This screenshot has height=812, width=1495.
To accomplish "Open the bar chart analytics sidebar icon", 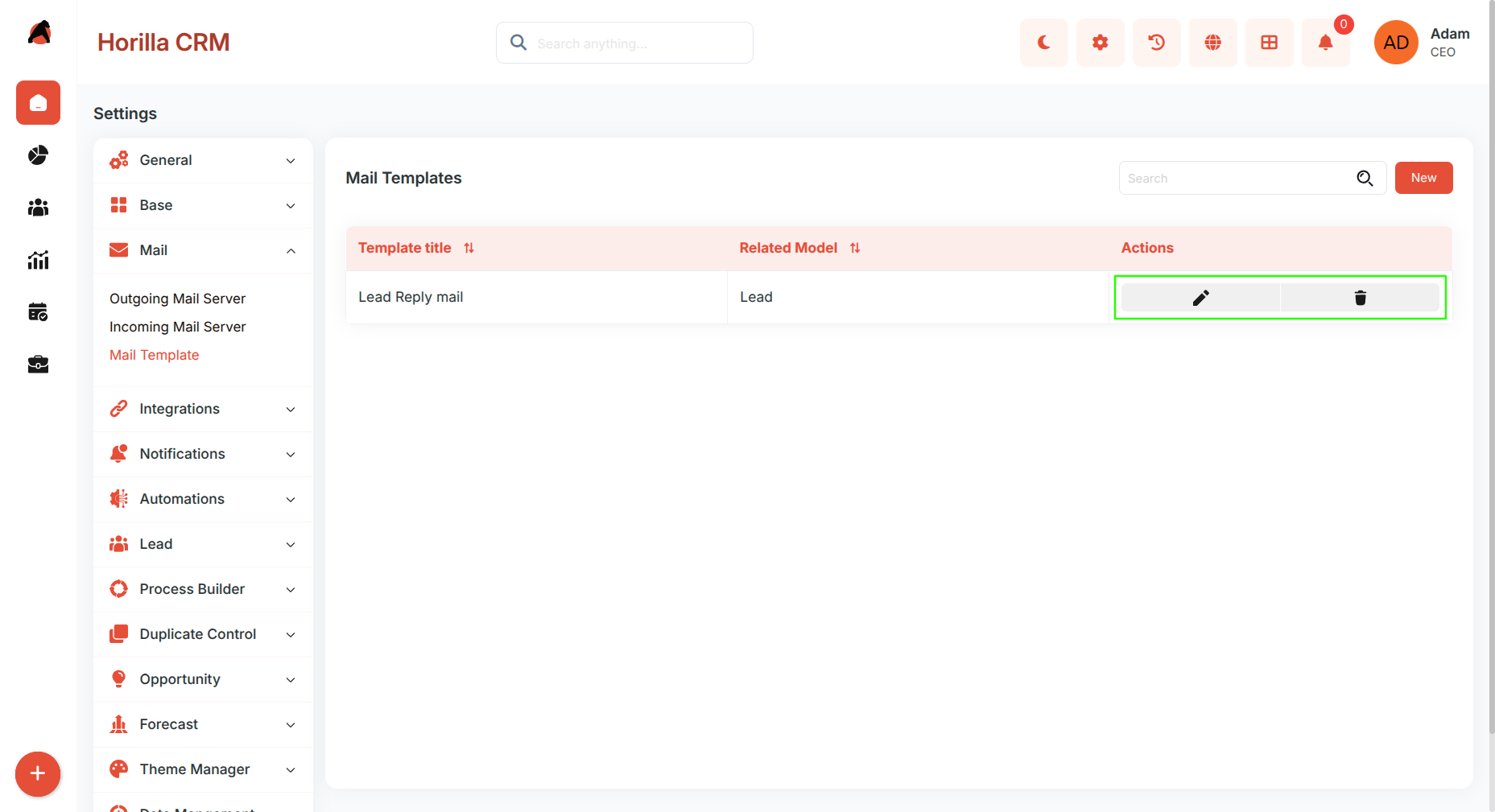I will [38, 259].
